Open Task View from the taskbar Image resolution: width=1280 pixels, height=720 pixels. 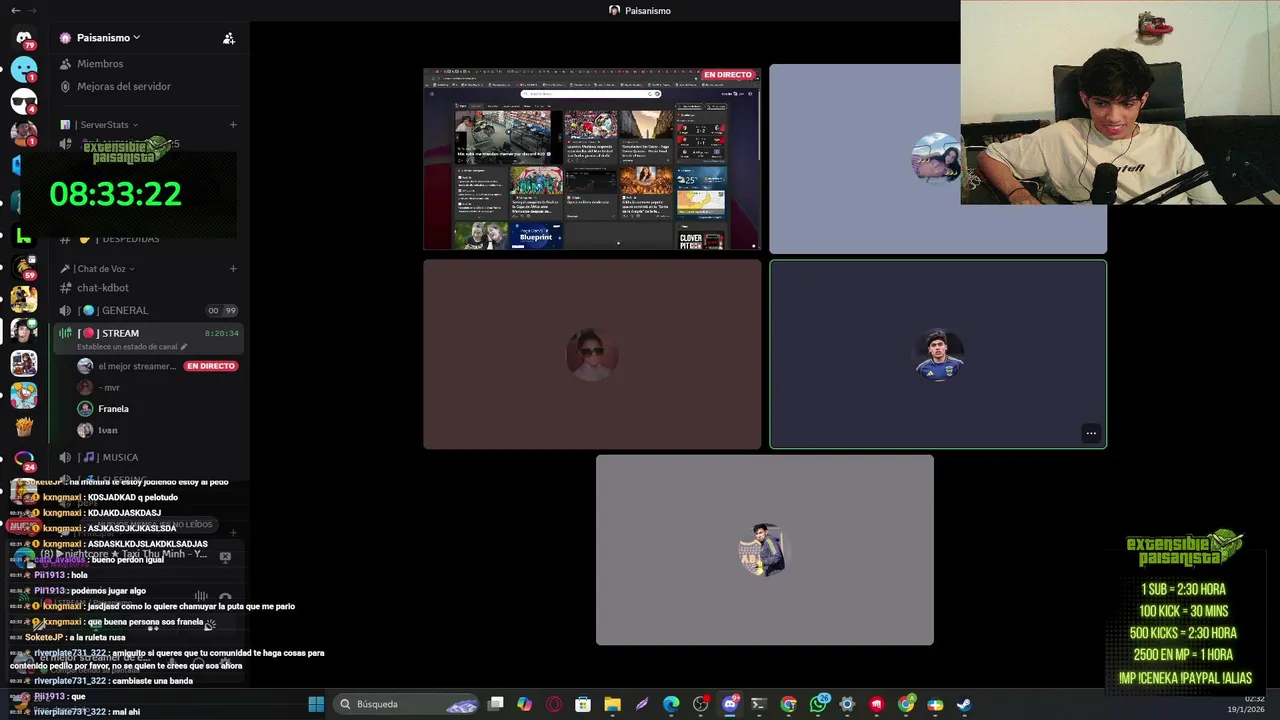point(495,704)
